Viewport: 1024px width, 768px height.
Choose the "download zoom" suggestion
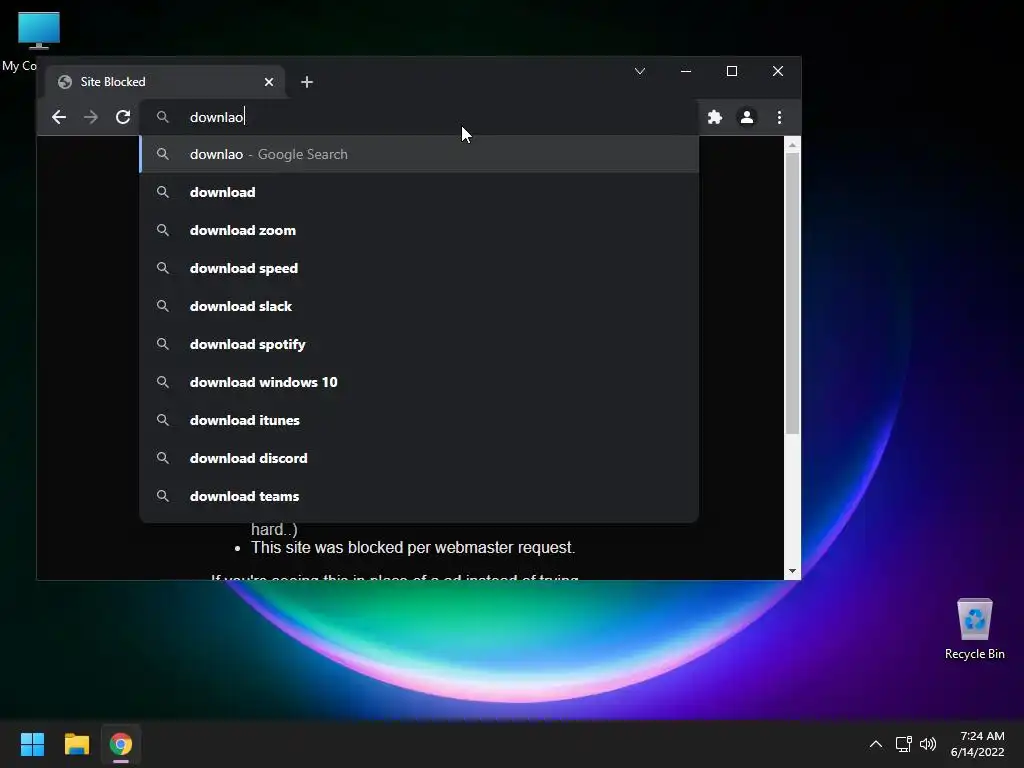click(x=419, y=230)
